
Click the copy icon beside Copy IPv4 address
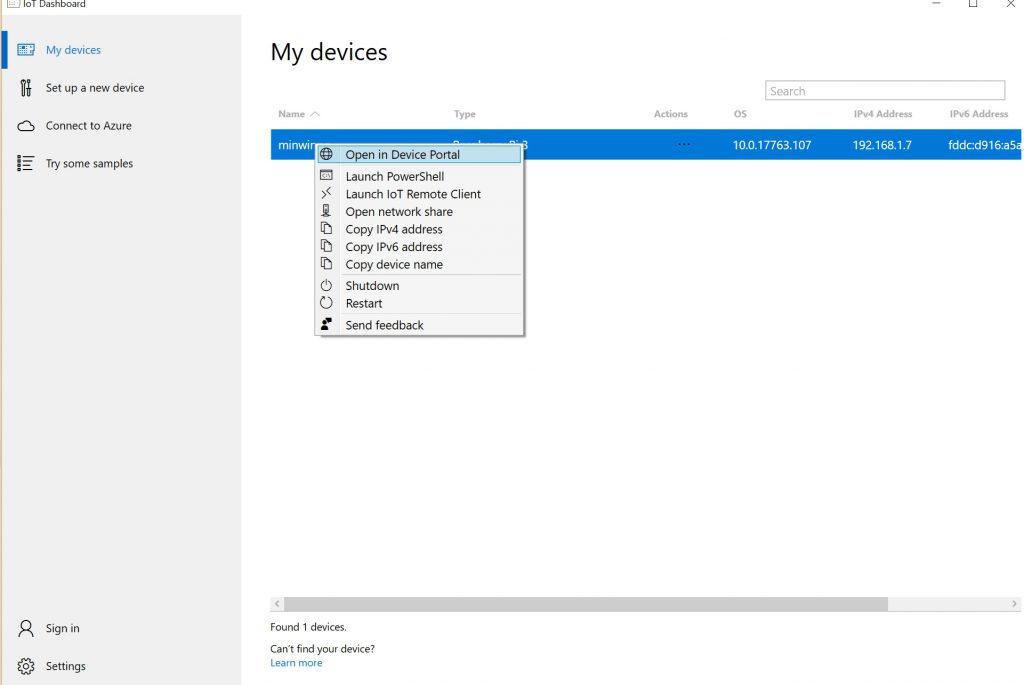pos(326,229)
